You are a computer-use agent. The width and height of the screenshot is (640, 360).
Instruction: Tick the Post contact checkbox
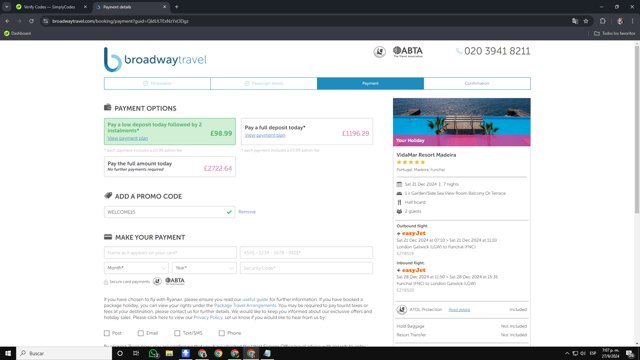tap(107, 333)
